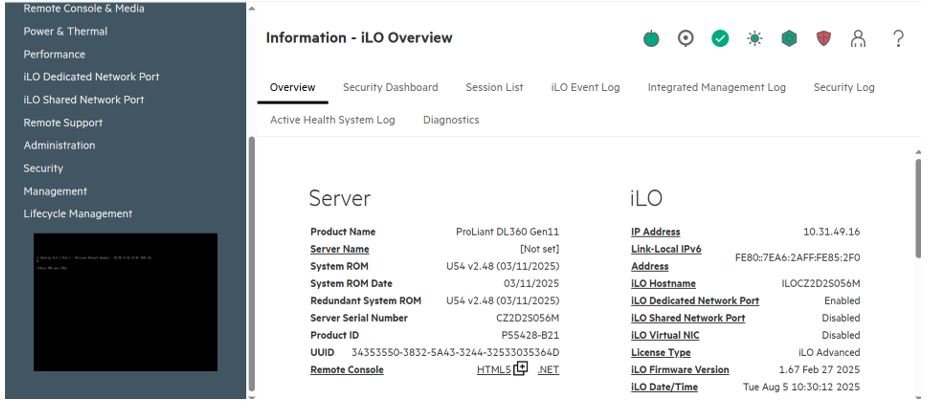Click the UID indicator target icon
This screenshot has height=401, width=934.
[x=686, y=39]
